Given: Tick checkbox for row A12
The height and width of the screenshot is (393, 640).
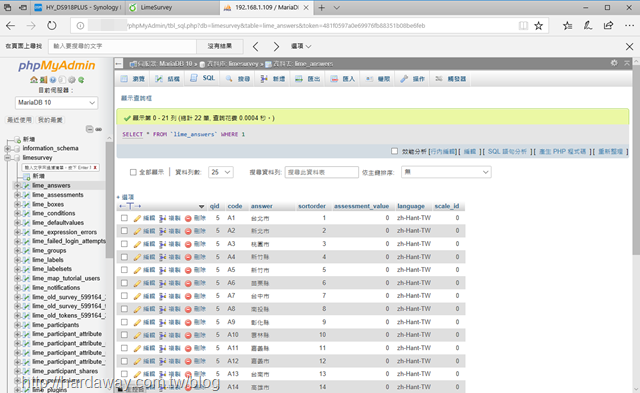Looking at the screenshot, I should [124, 361].
